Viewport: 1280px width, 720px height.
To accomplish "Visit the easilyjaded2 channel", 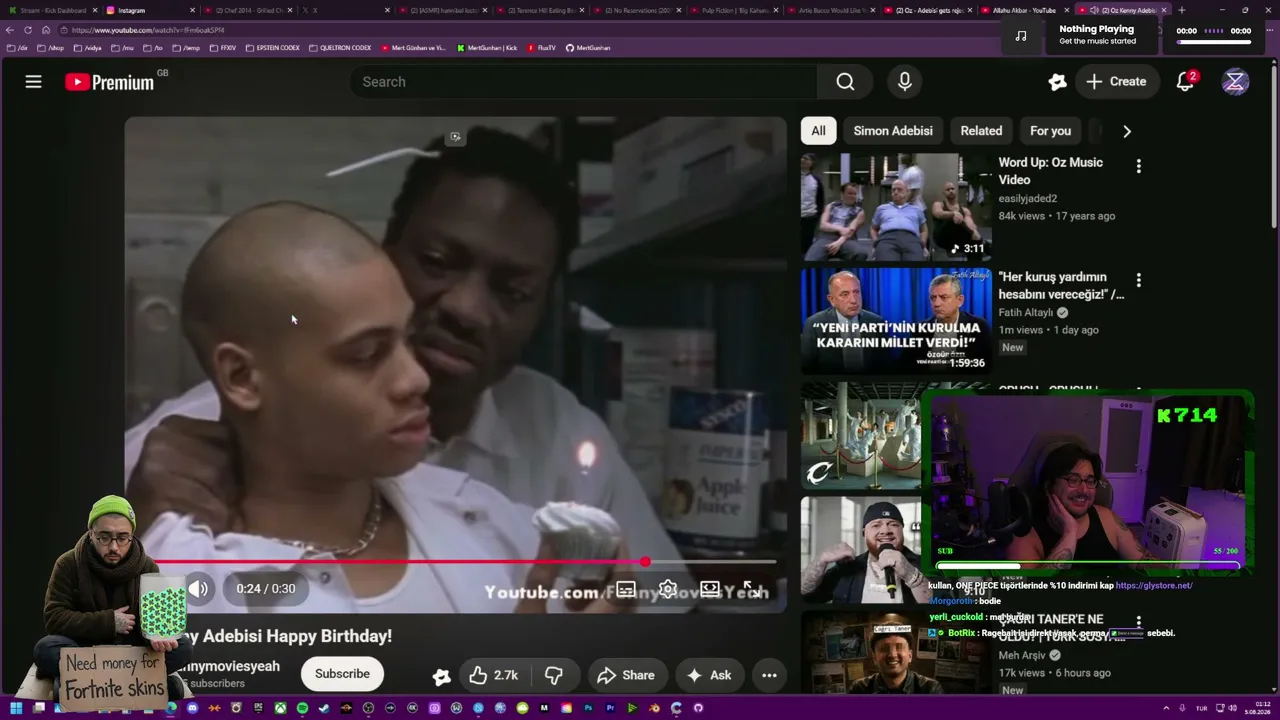I will pos(1027,198).
